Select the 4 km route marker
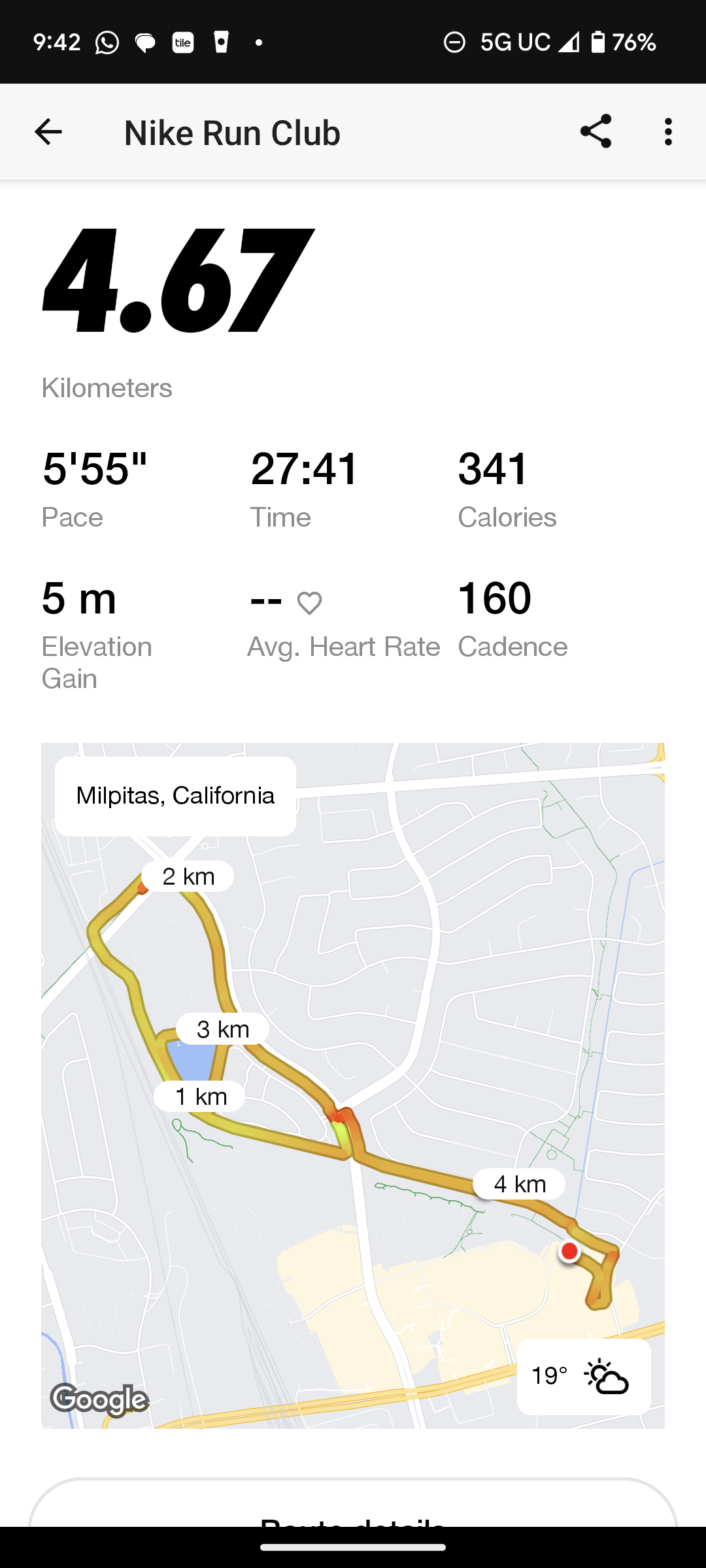 click(x=520, y=1183)
